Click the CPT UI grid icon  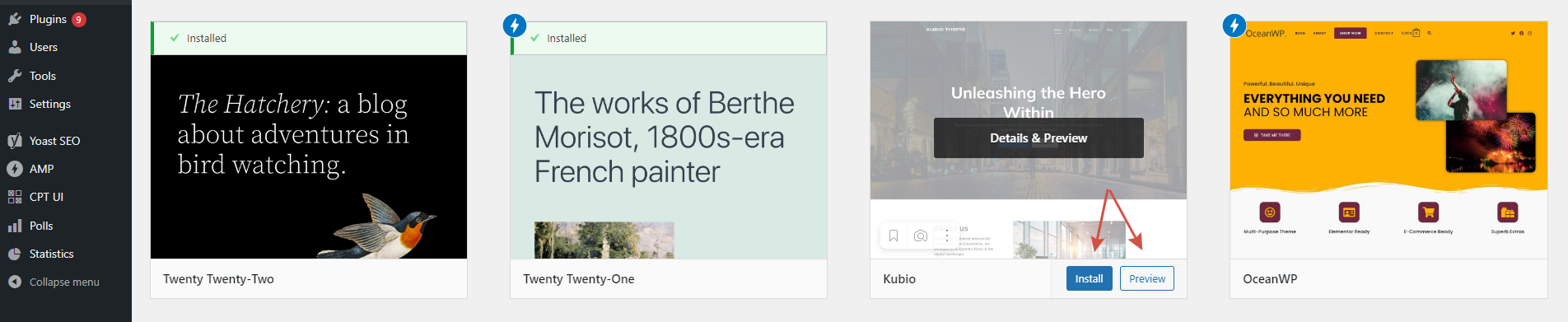[x=15, y=197]
